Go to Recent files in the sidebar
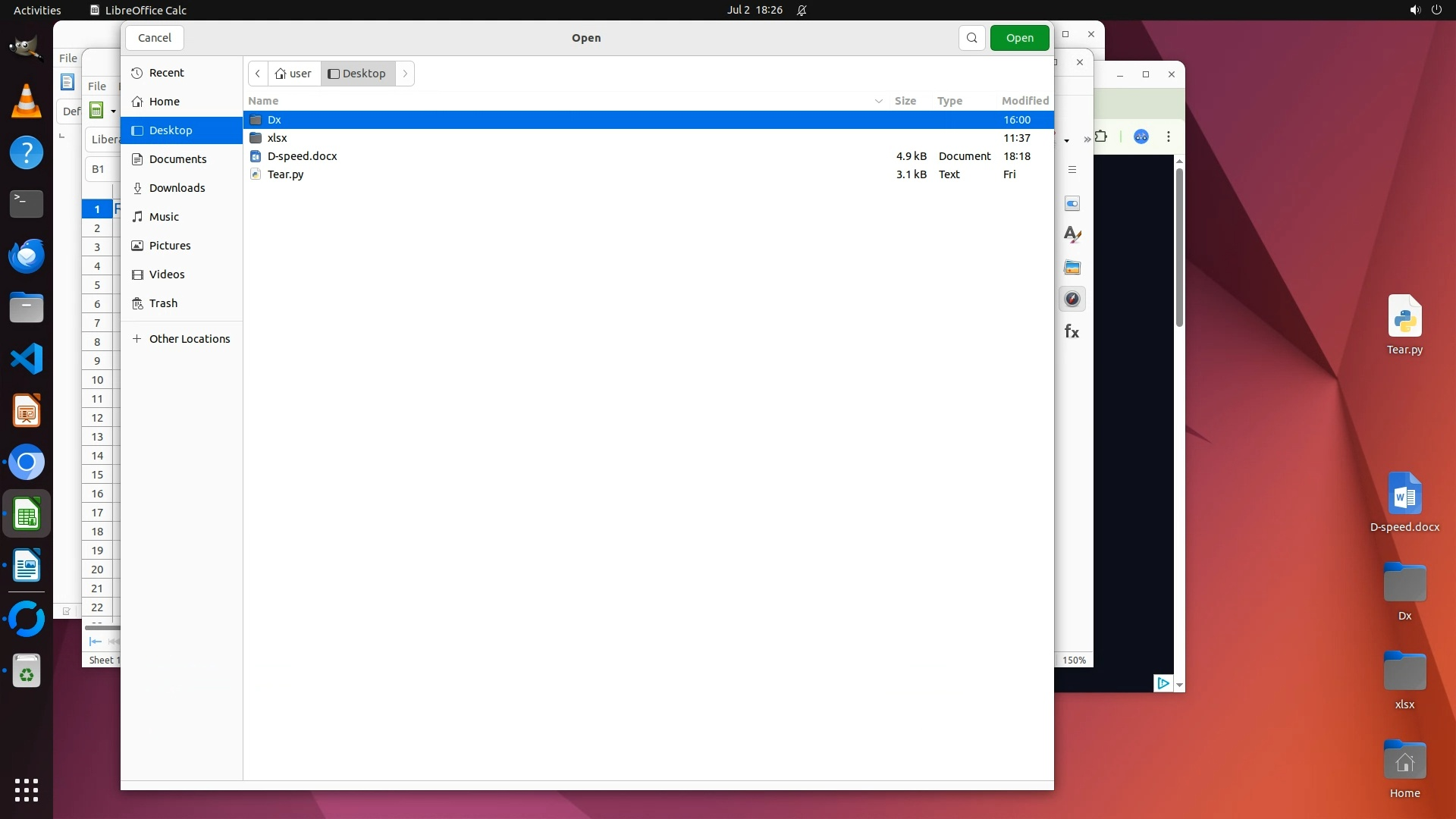 pos(166,73)
